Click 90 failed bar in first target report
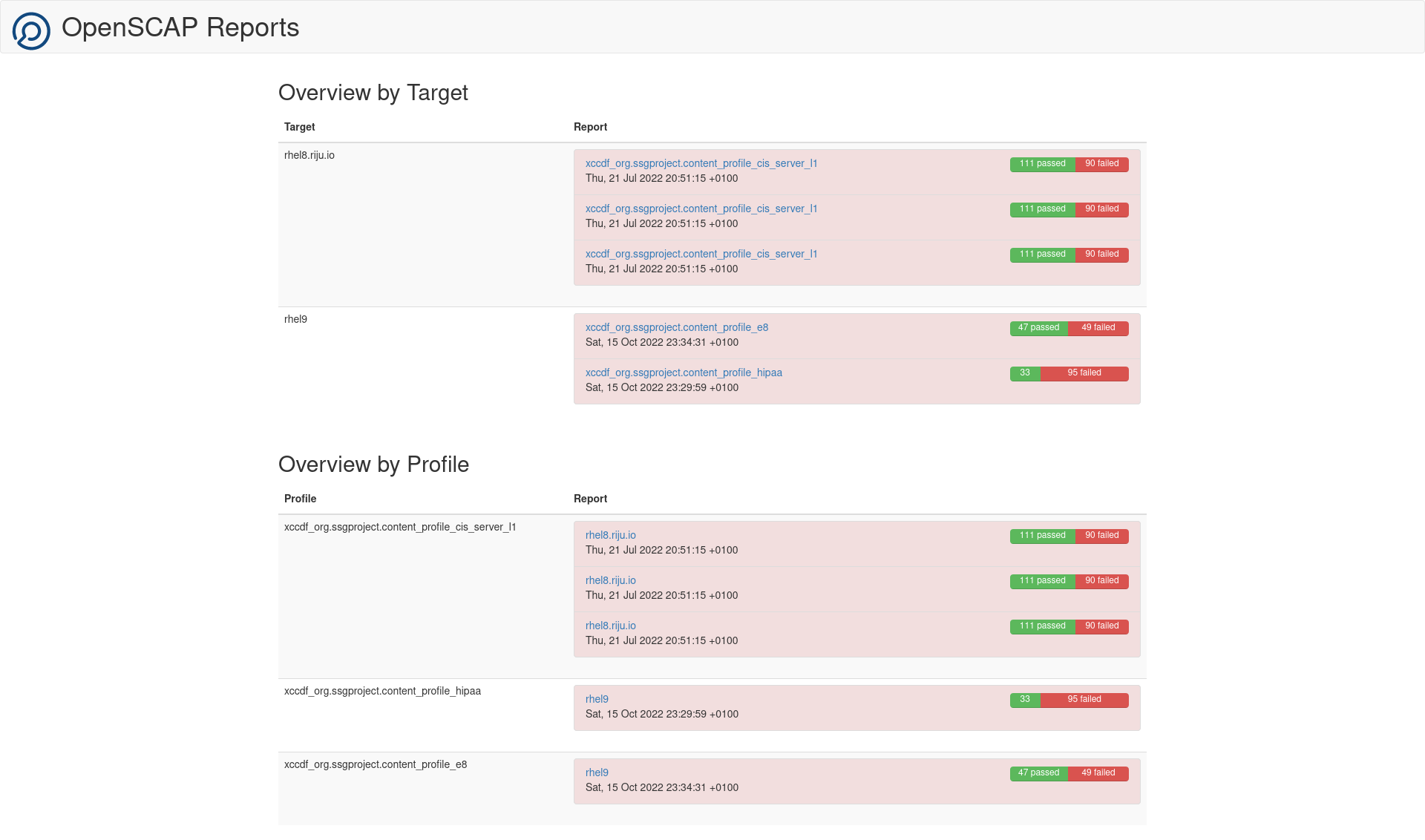 (x=1101, y=164)
